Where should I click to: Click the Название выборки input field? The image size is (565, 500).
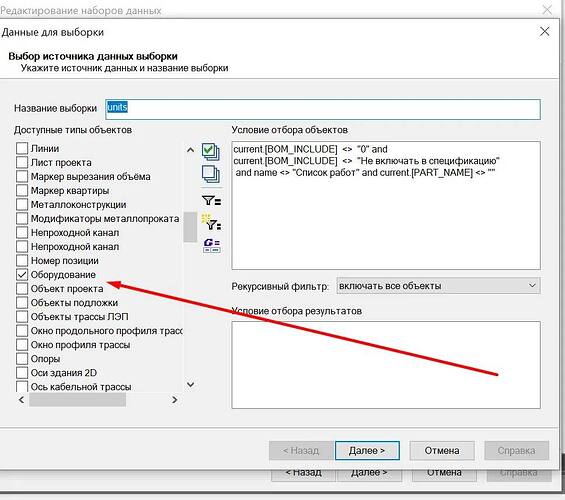pyautogui.click(x=323, y=110)
